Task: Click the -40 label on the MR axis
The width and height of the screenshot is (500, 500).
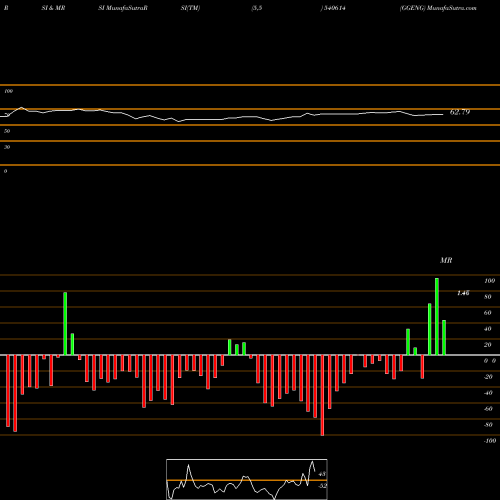Action: (488, 393)
